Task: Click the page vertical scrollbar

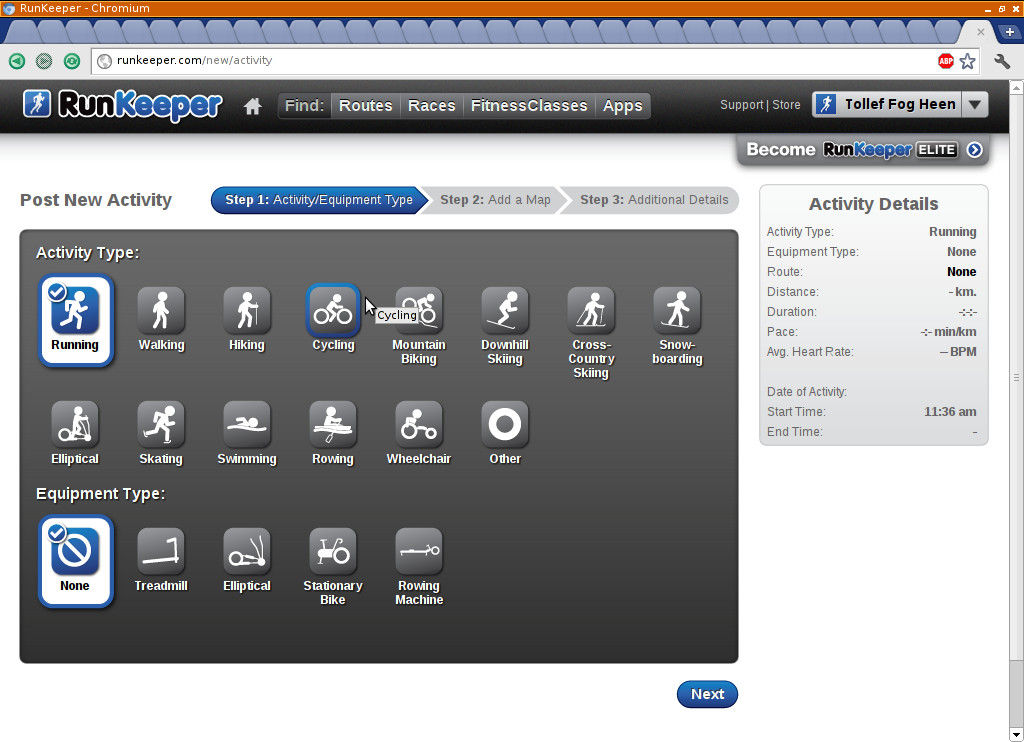Action: [1016, 376]
